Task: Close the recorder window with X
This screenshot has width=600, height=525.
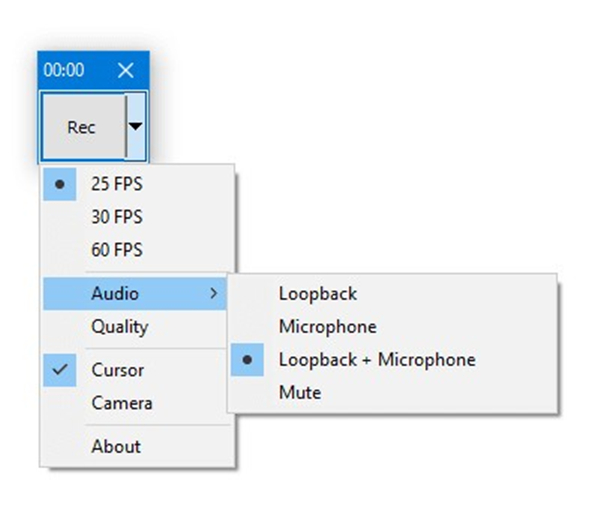Action: tap(125, 70)
